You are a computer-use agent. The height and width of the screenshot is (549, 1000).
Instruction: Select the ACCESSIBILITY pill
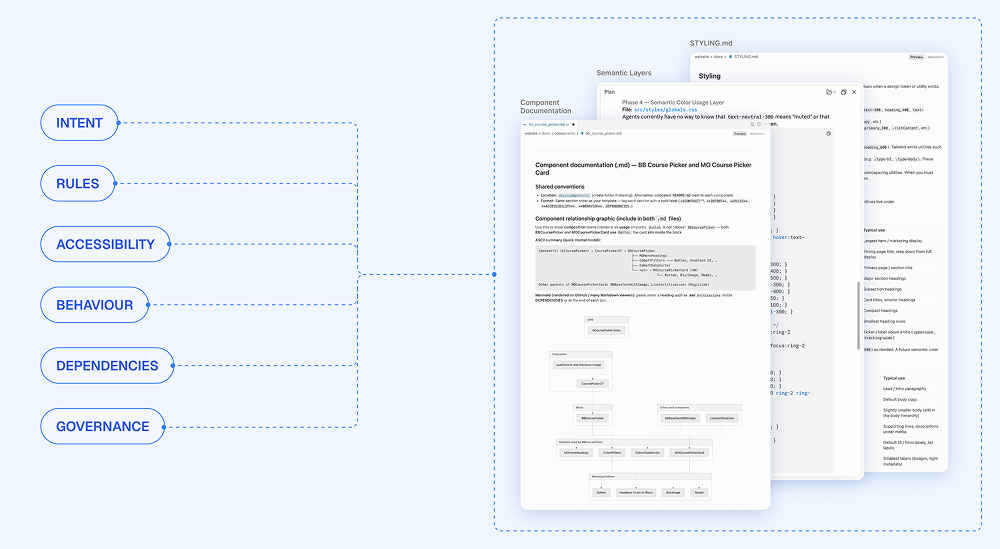pos(105,244)
